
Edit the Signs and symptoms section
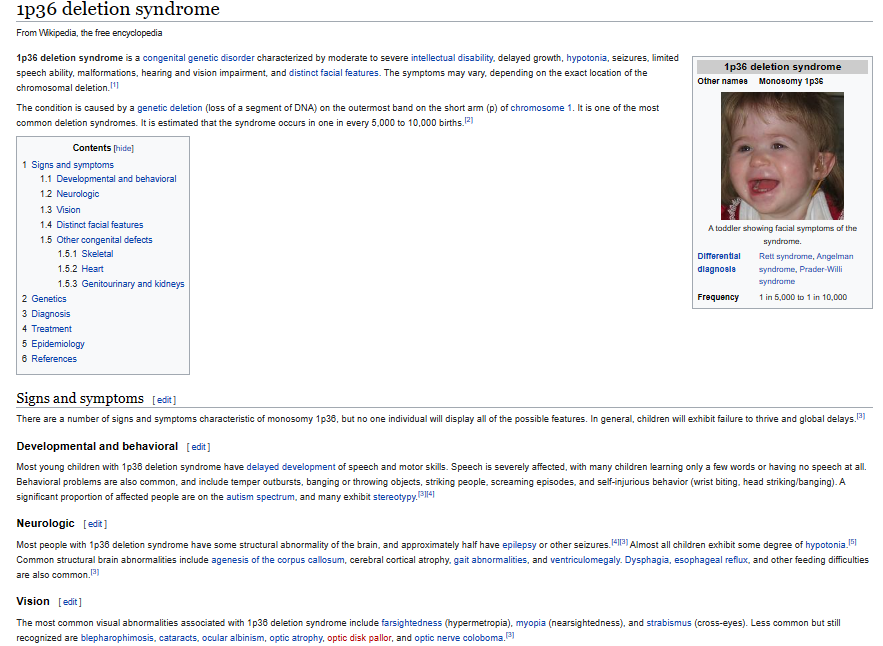click(x=164, y=400)
